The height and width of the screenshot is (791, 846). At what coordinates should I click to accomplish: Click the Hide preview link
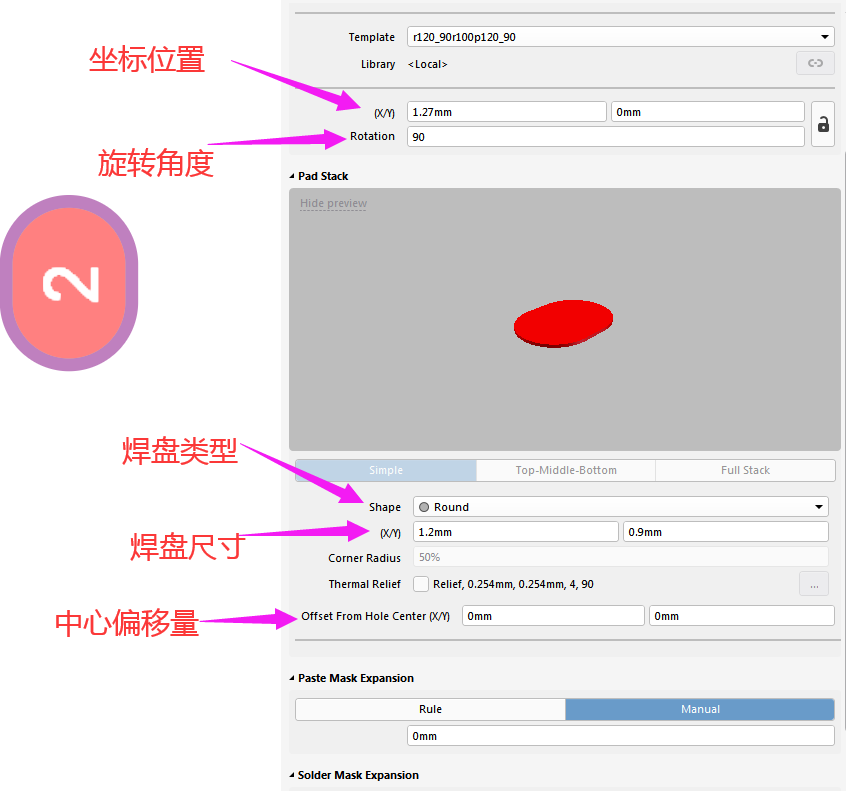[333, 203]
